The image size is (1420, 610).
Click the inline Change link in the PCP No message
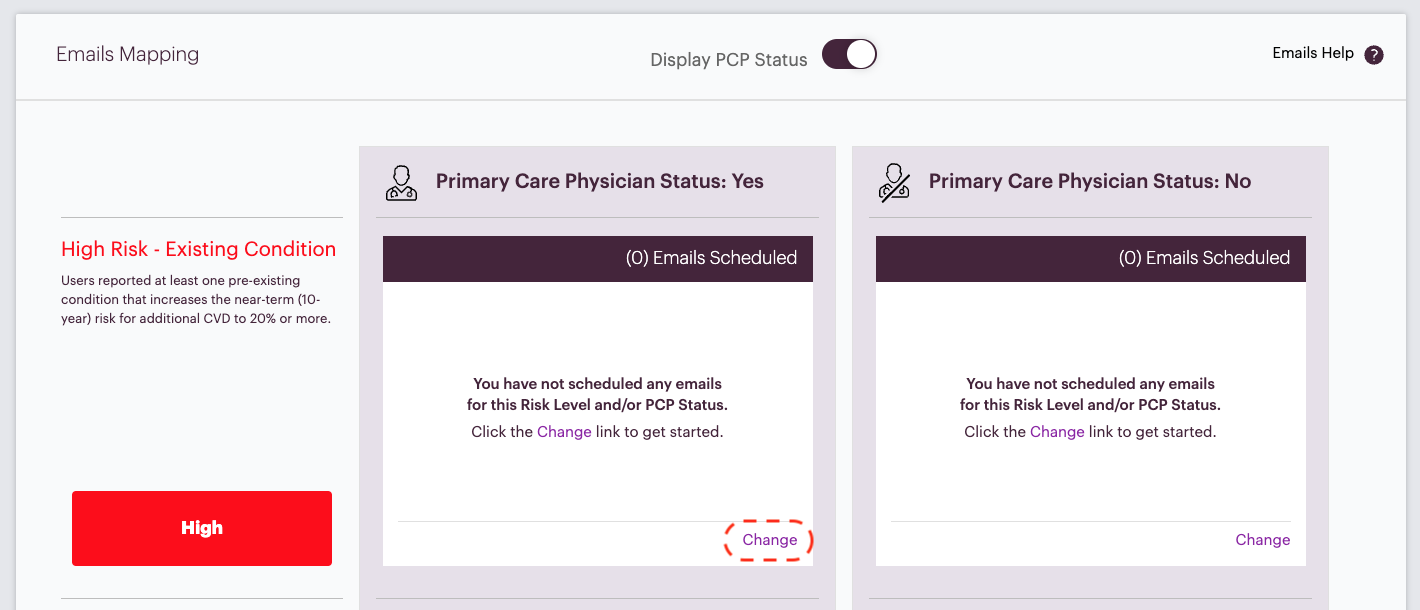coord(1057,432)
